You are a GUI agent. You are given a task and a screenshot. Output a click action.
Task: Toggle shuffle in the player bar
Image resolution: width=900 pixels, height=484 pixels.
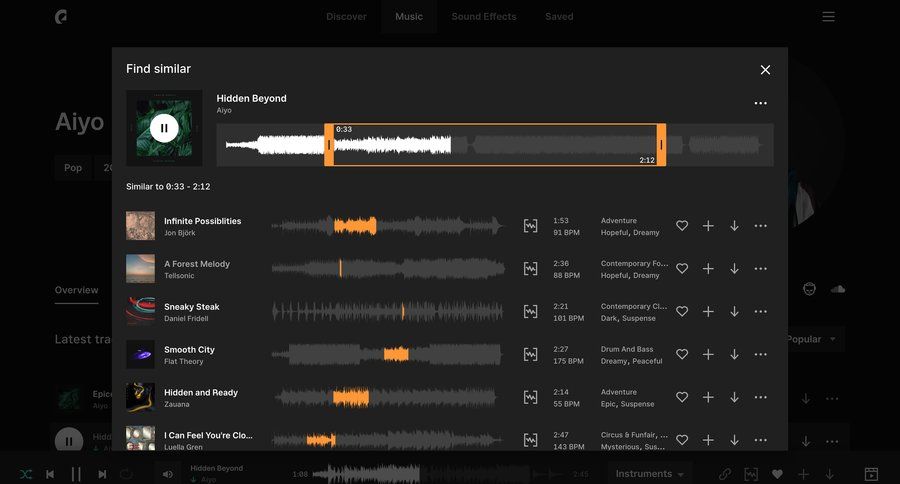pyautogui.click(x=26, y=474)
